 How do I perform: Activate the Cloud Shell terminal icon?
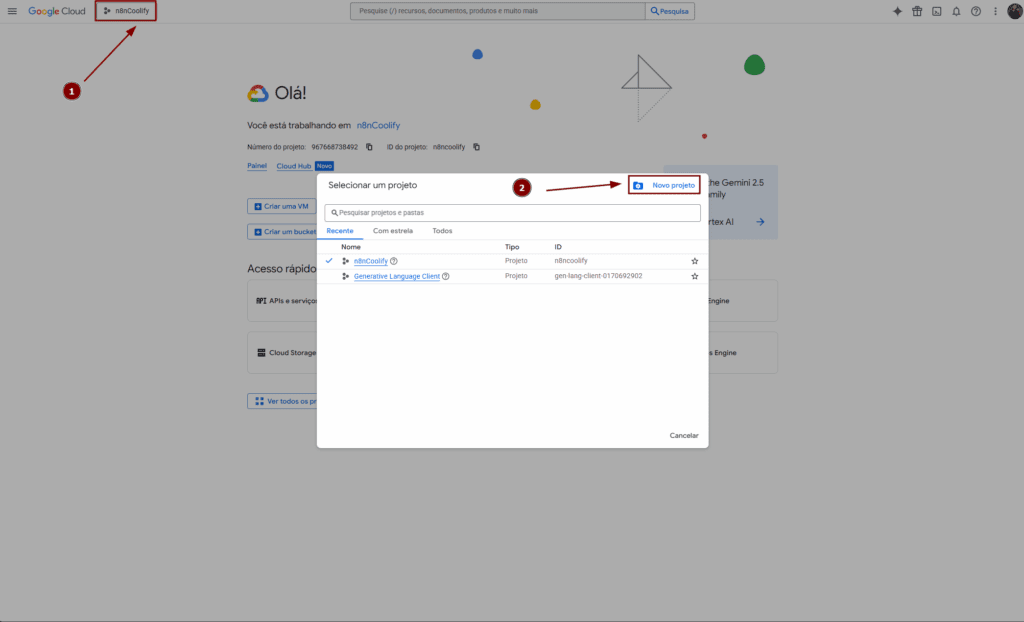936,11
